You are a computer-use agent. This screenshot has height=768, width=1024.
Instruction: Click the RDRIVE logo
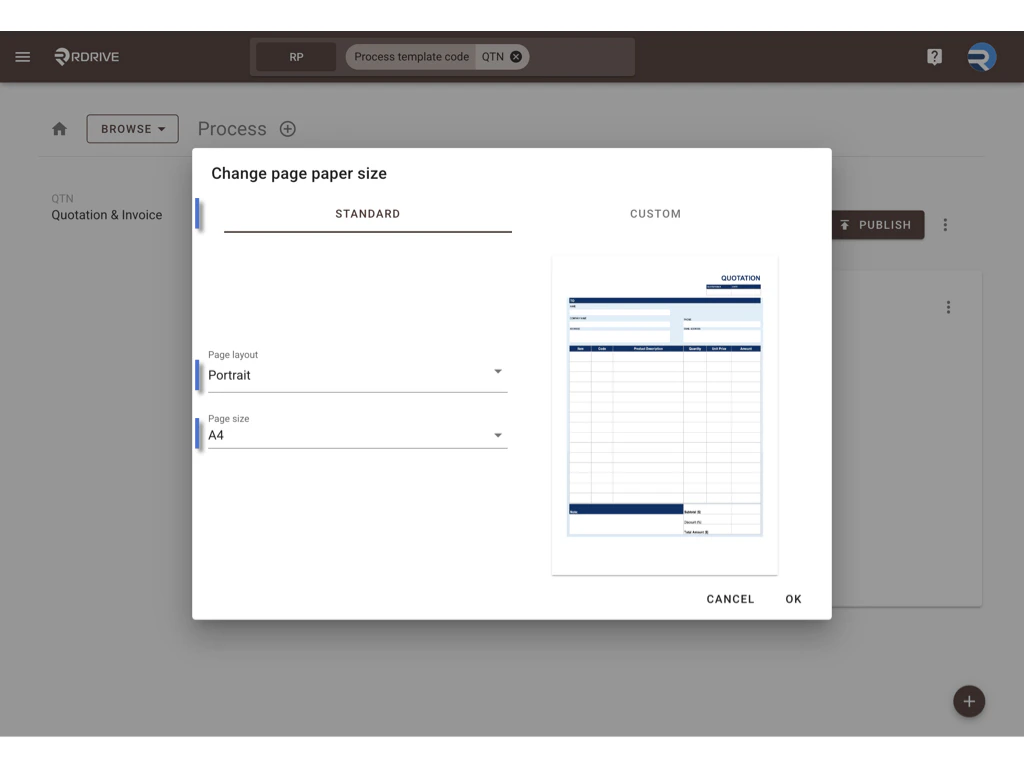point(87,57)
